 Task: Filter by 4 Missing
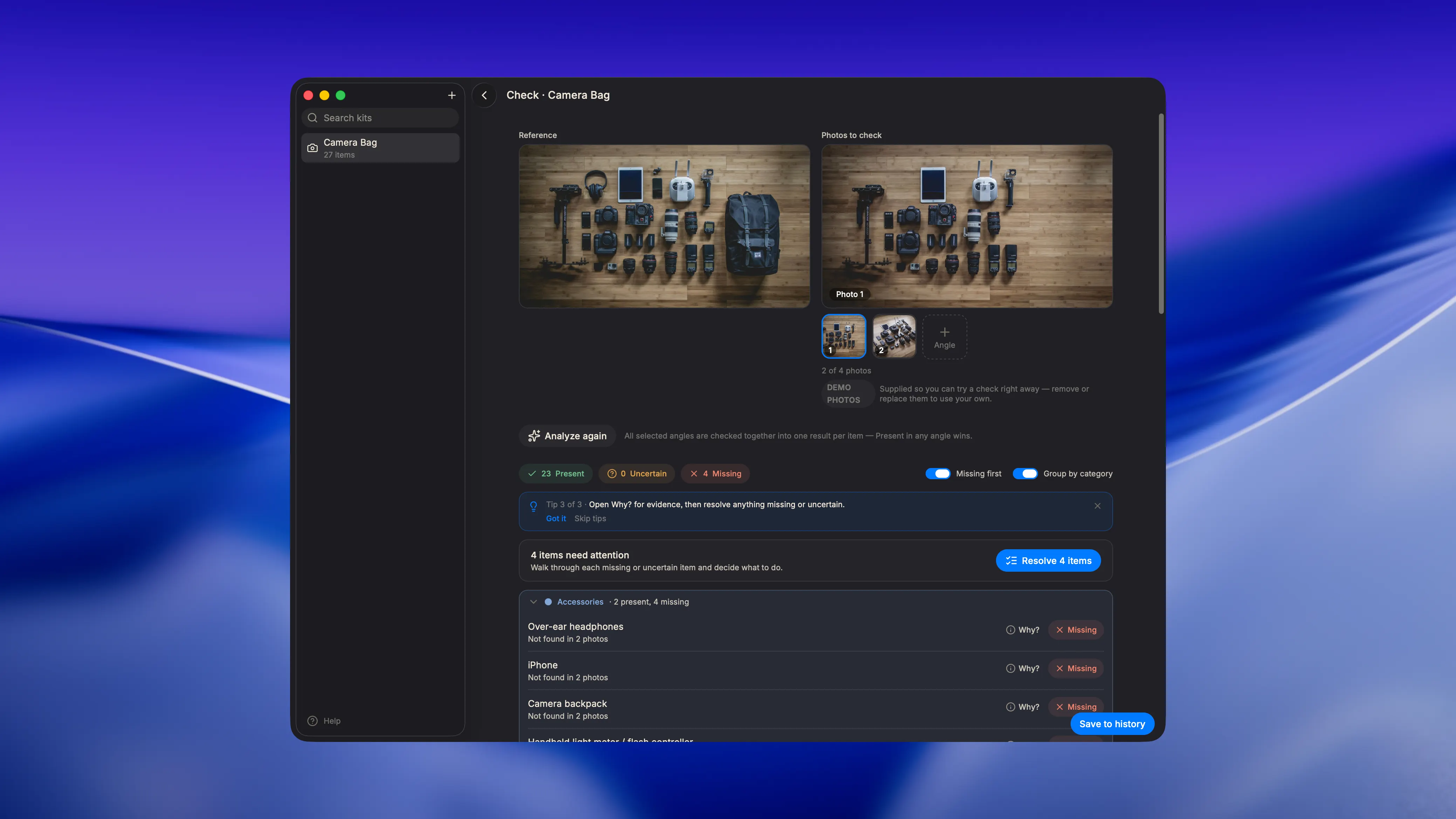(715, 474)
